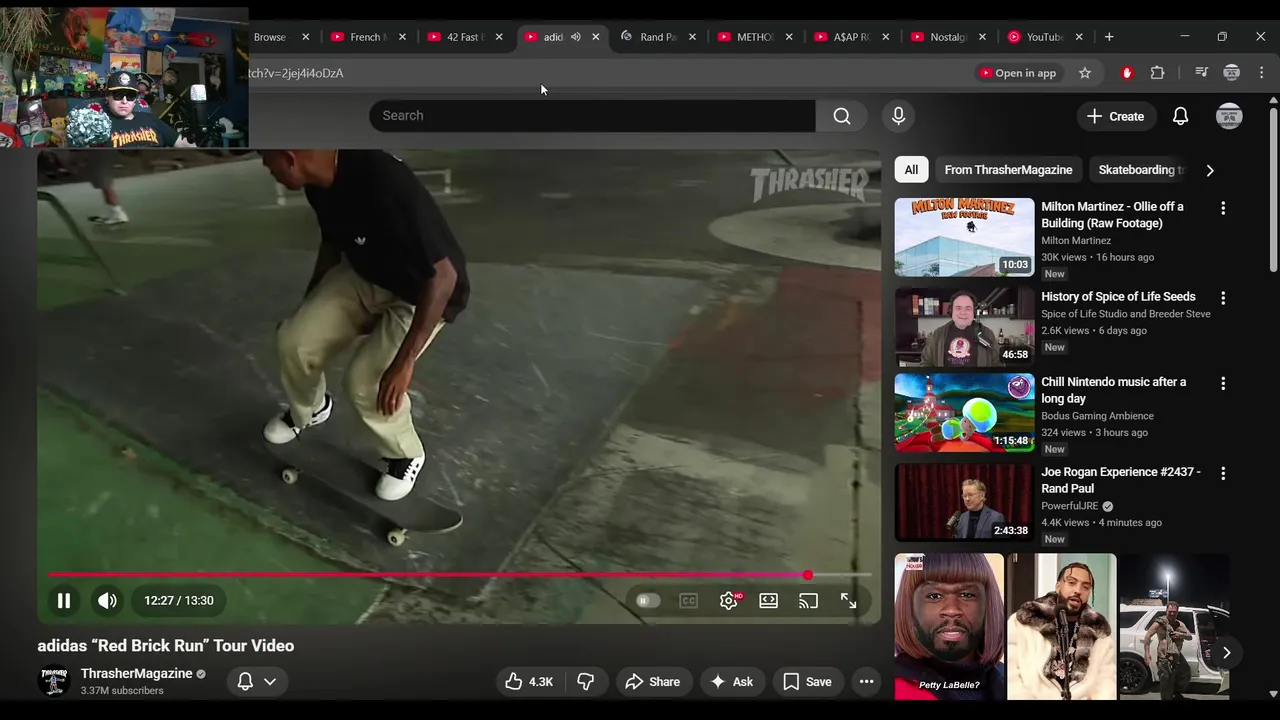Share the video
The width and height of the screenshot is (1280, 720).
[x=652, y=682]
